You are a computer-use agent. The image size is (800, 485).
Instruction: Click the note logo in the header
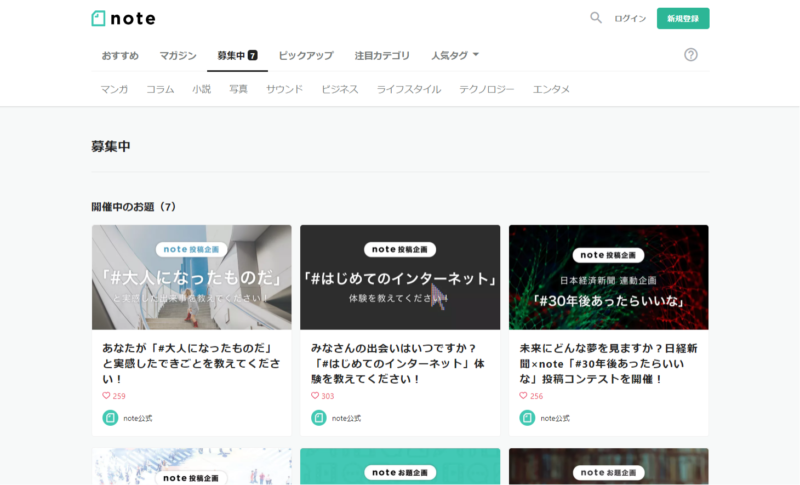click(123, 18)
